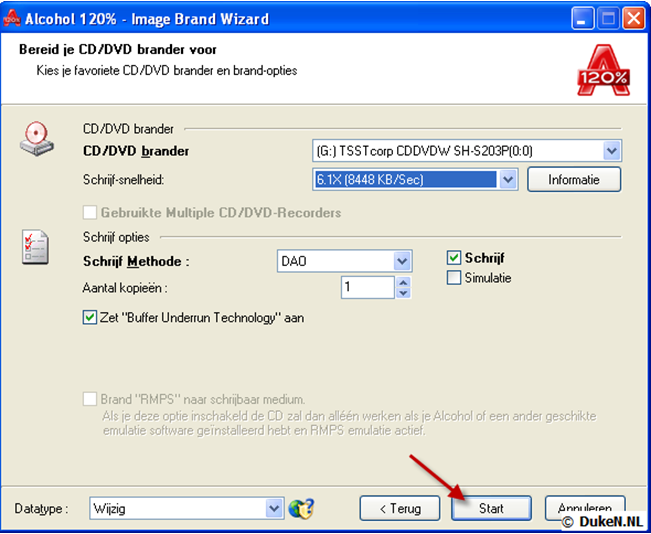This screenshot has width=651, height=534.
Task: Minimize the Image Brand Wizard window
Action: [582, 19]
